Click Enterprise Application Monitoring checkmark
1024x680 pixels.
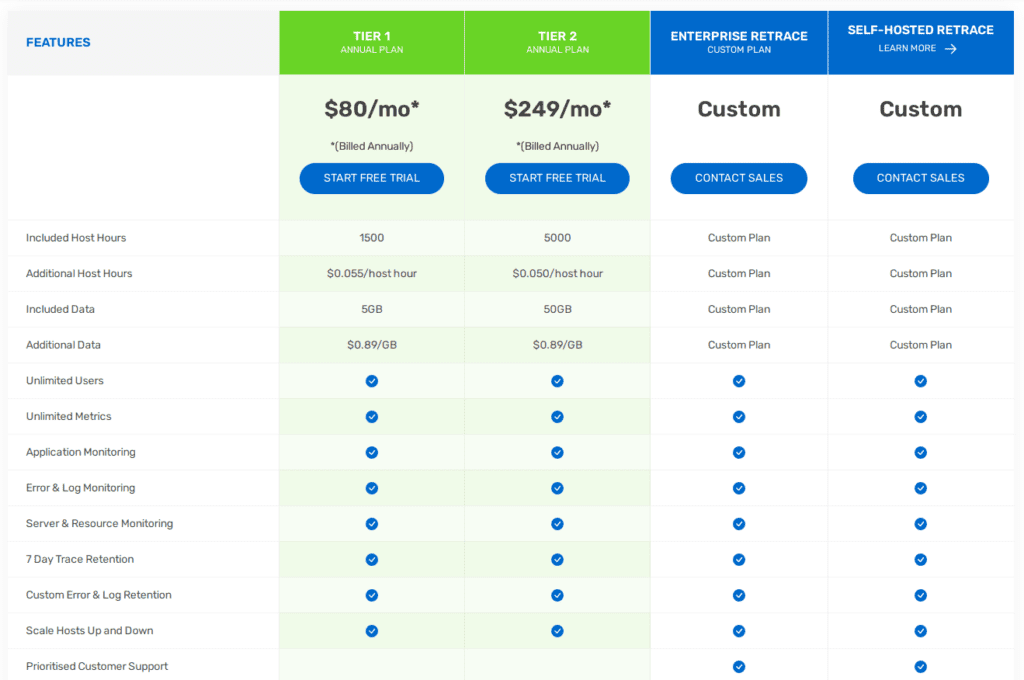click(739, 452)
